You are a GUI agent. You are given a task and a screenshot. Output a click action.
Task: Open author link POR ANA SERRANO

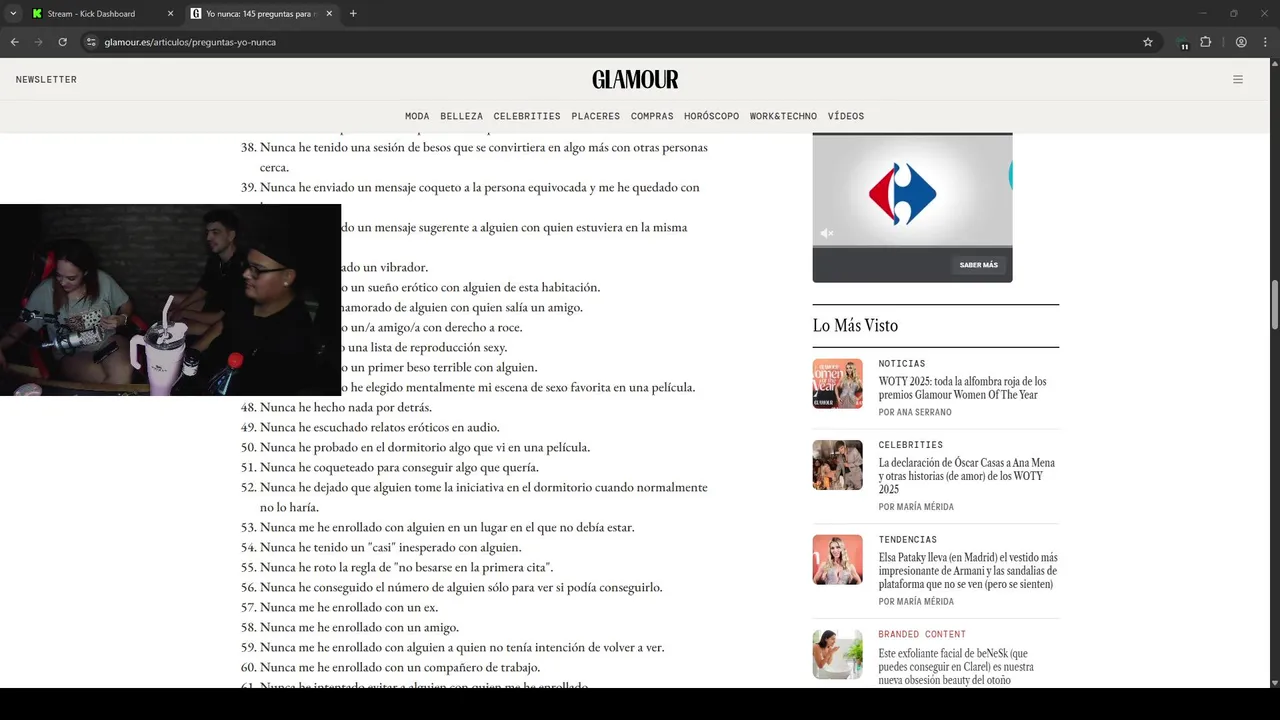[915, 413]
